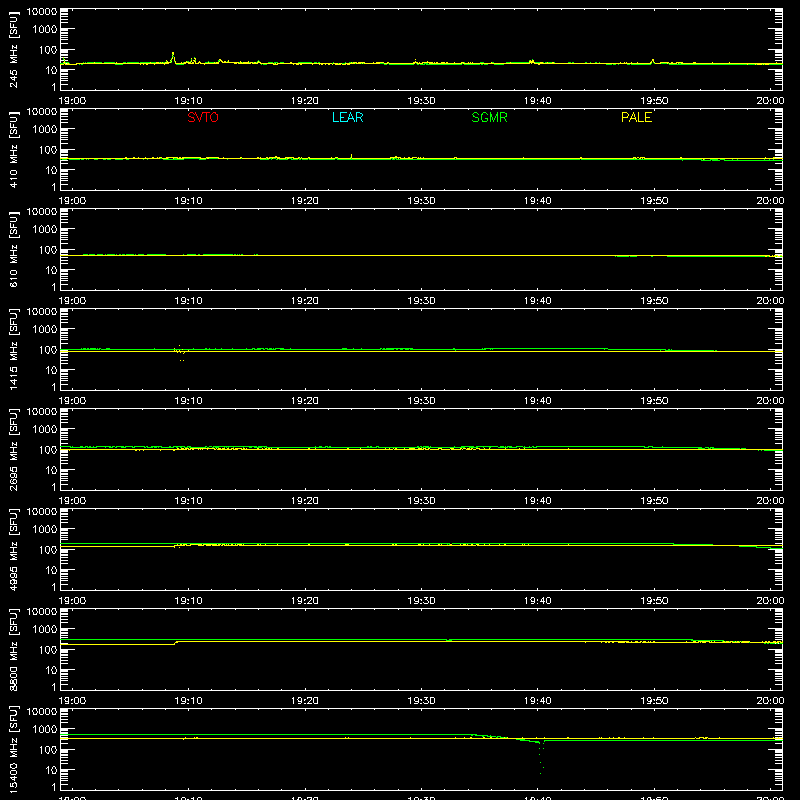Image resolution: width=800 pixels, height=800 pixels.
Task: Click 19:00 tick label under 2695 MHz plot
Action: (x=72, y=501)
